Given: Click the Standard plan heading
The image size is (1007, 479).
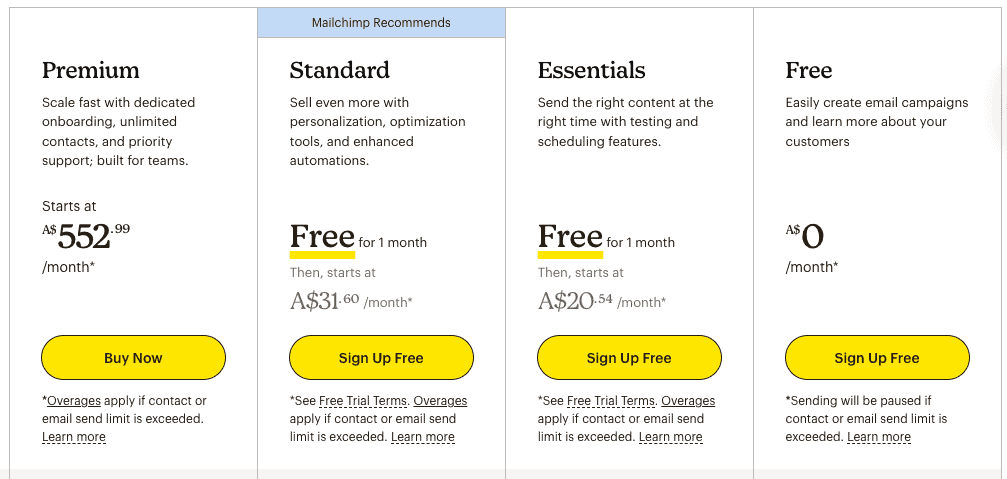Looking at the screenshot, I should coord(340,70).
